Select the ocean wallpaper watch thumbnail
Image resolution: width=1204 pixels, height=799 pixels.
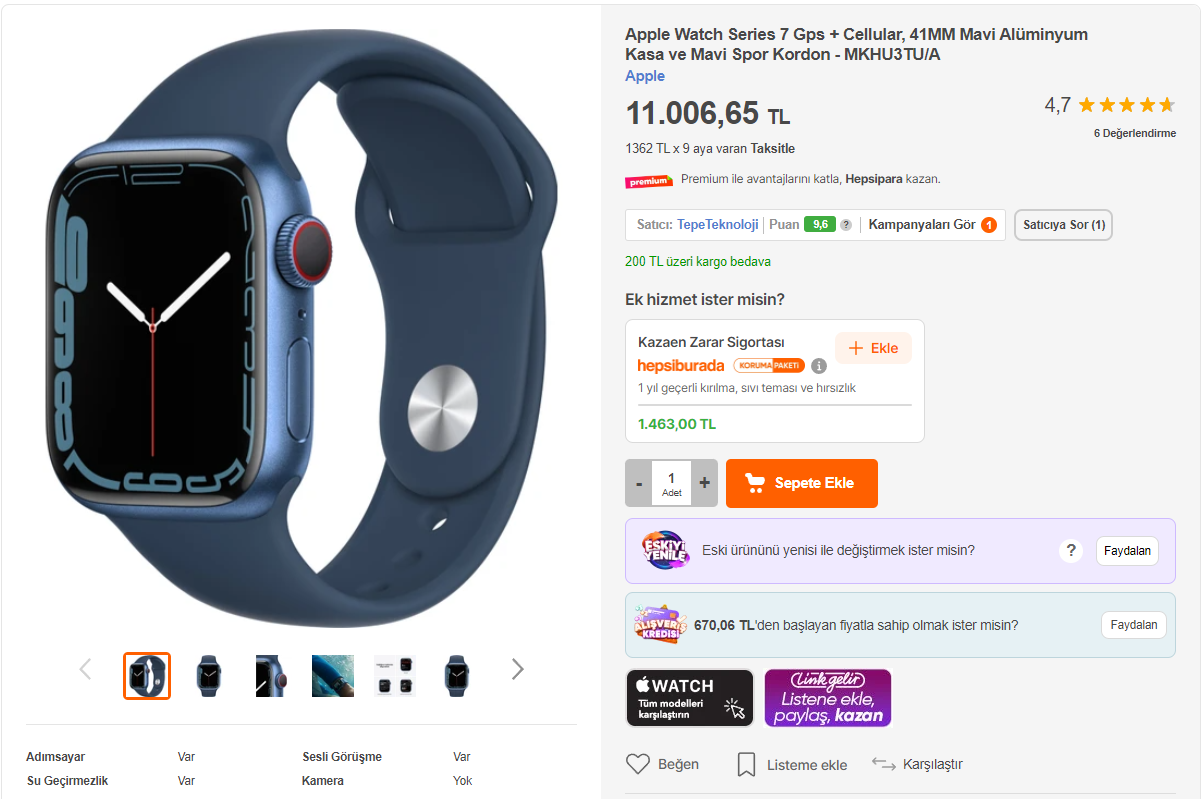333,676
